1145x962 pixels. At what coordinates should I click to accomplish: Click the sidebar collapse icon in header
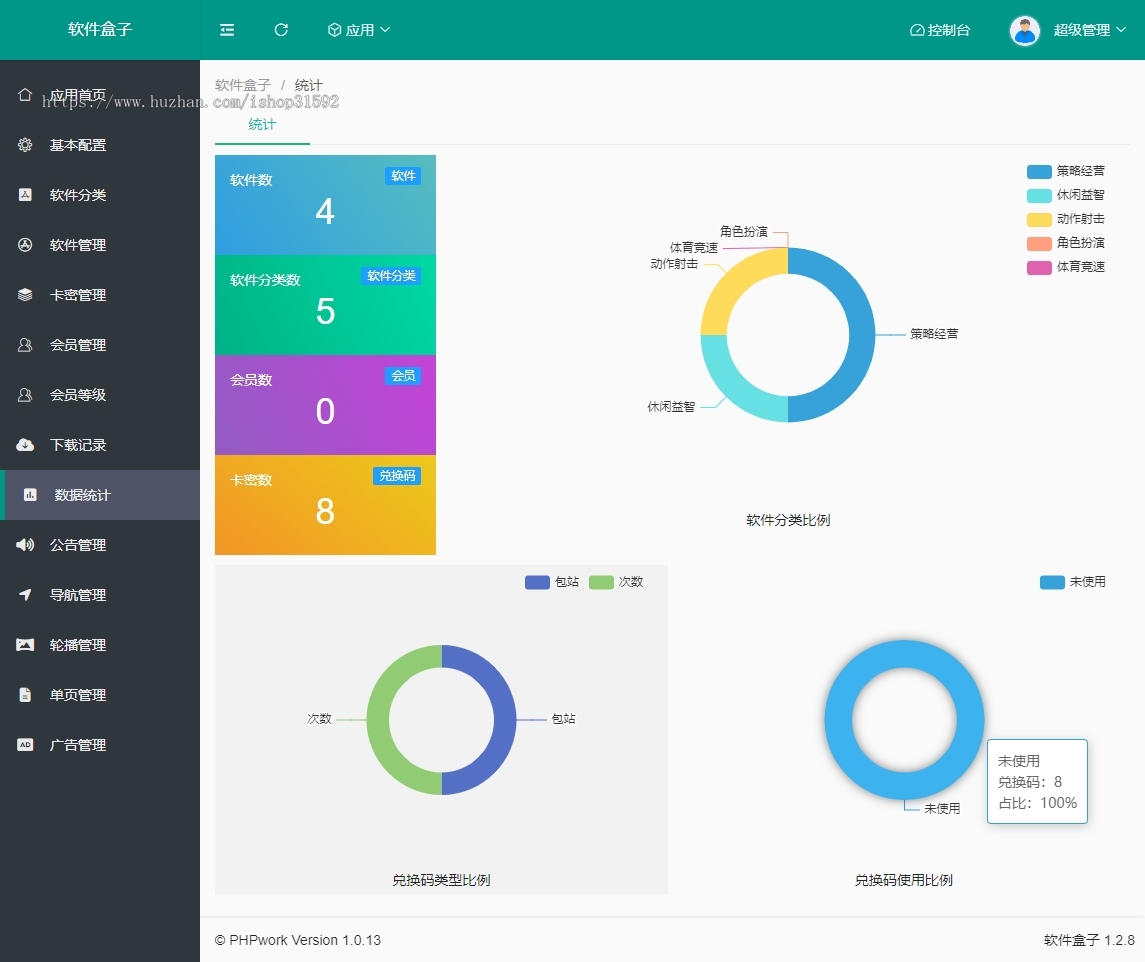227,30
